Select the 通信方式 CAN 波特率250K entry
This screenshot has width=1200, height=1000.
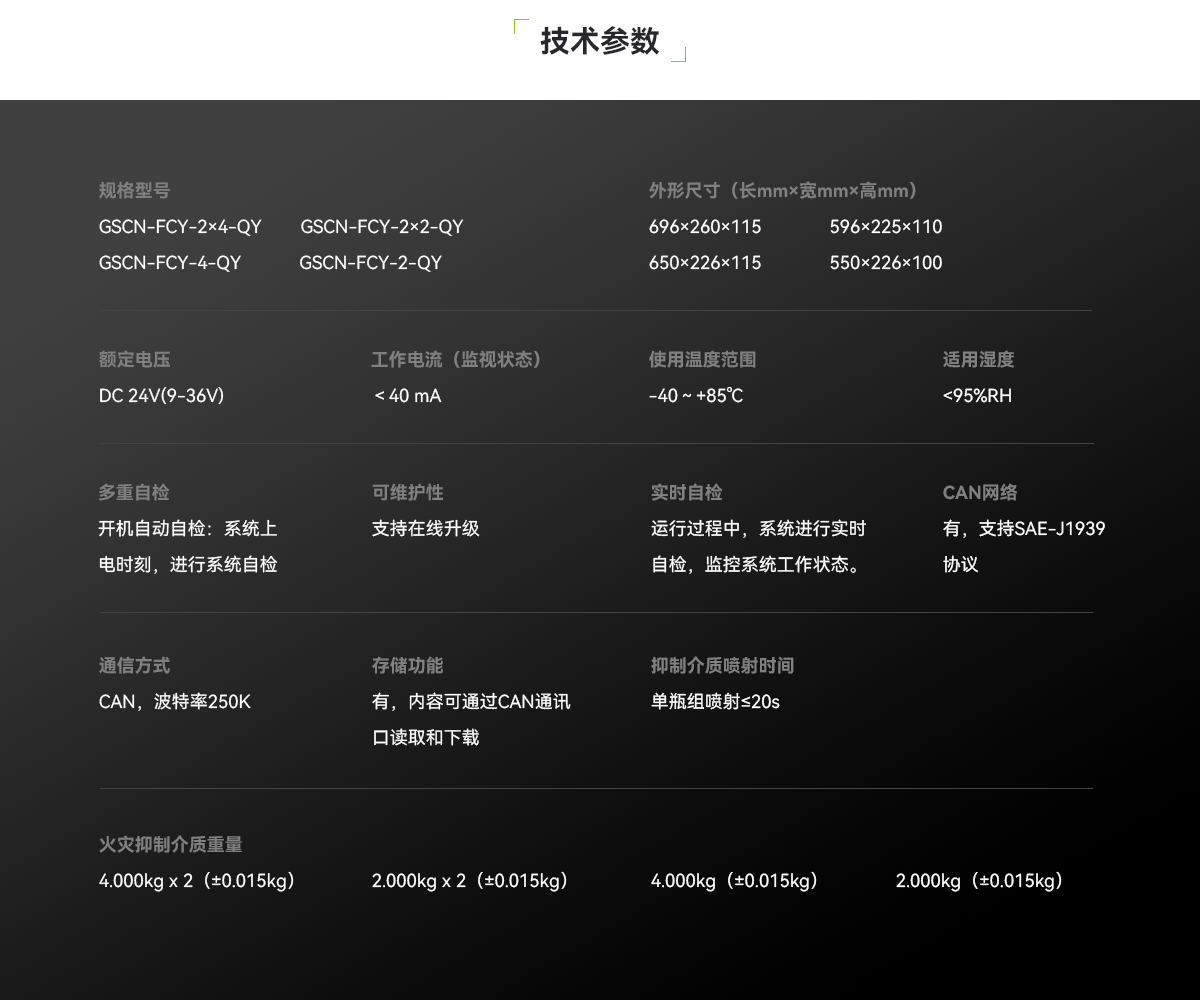click(177, 702)
